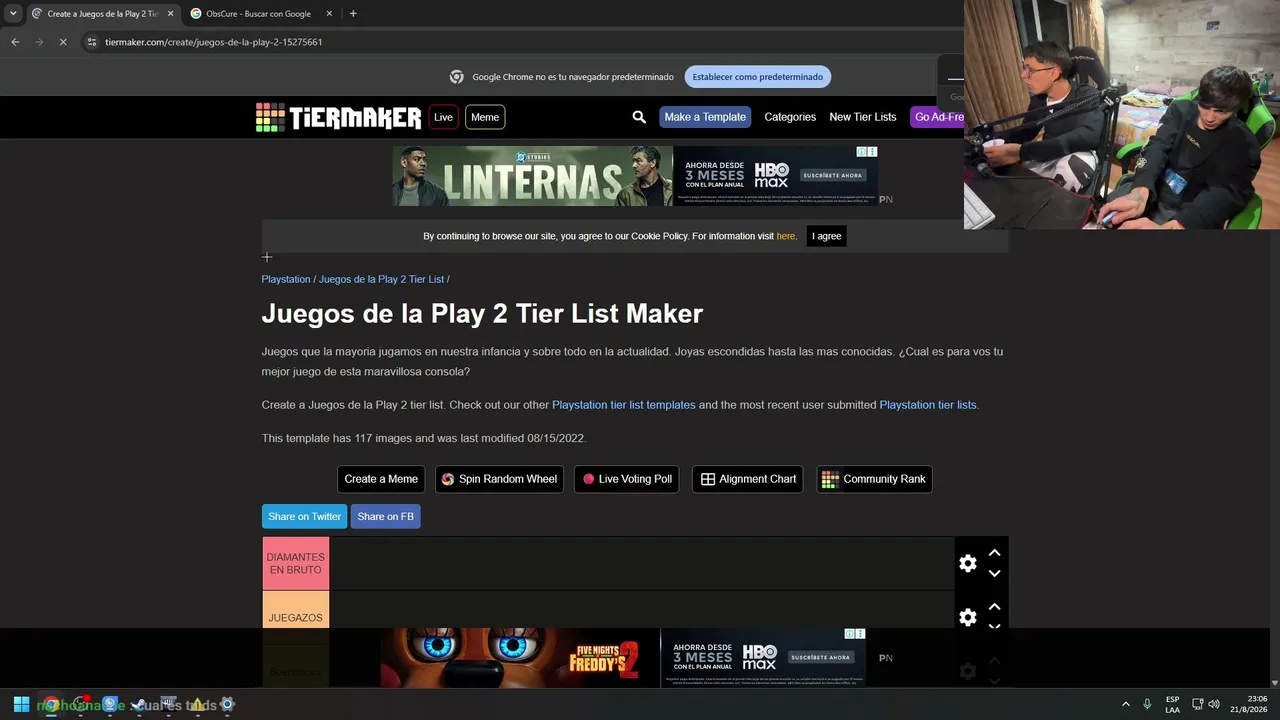
Task: View Community Rank
Action: click(x=874, y=479)
